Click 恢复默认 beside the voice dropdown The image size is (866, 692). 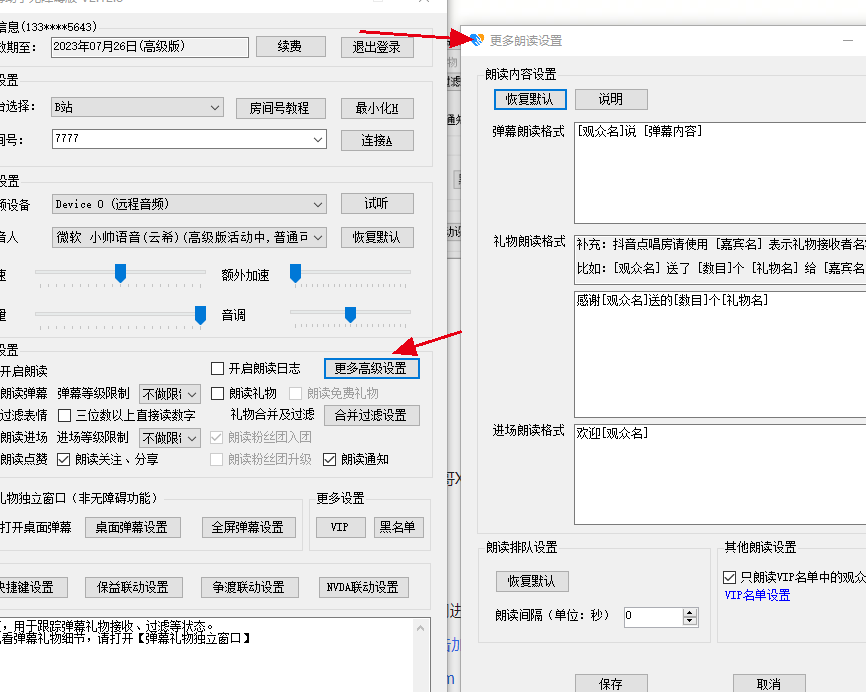(x=377, y=237)
